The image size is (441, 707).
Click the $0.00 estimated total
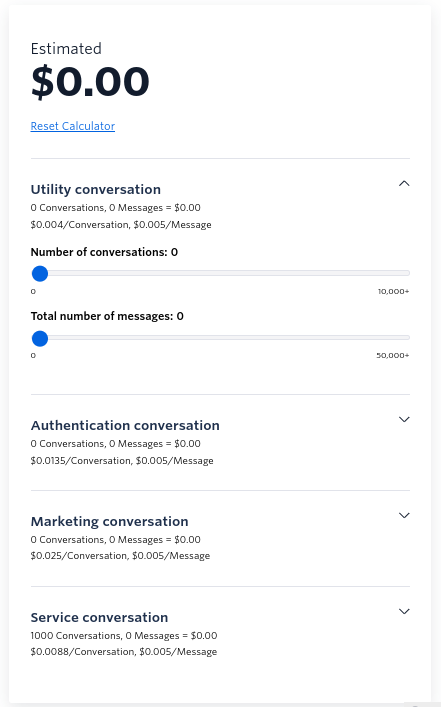[90, 82]
